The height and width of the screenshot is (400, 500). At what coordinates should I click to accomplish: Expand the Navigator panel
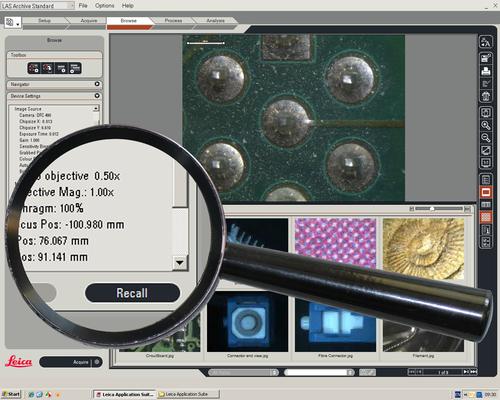click(x=97, y=84)
